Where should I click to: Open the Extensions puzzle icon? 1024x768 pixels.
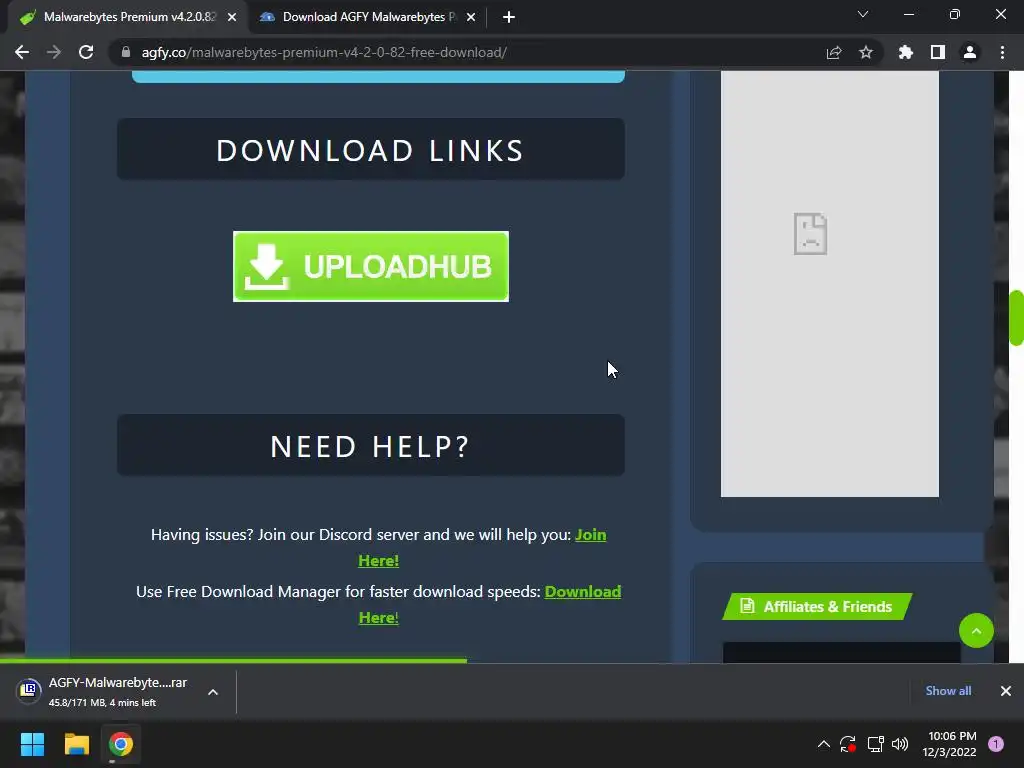click(906, 52)
